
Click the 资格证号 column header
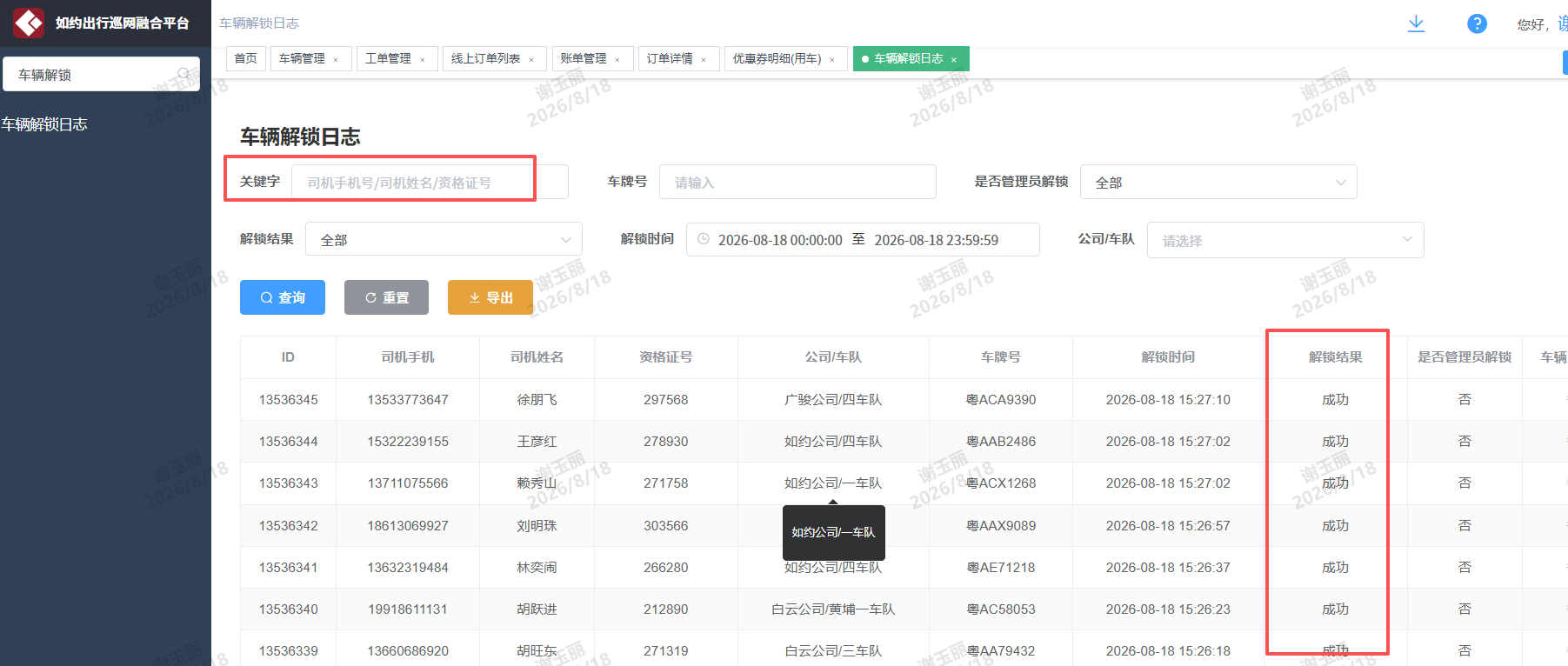point(666,357)
